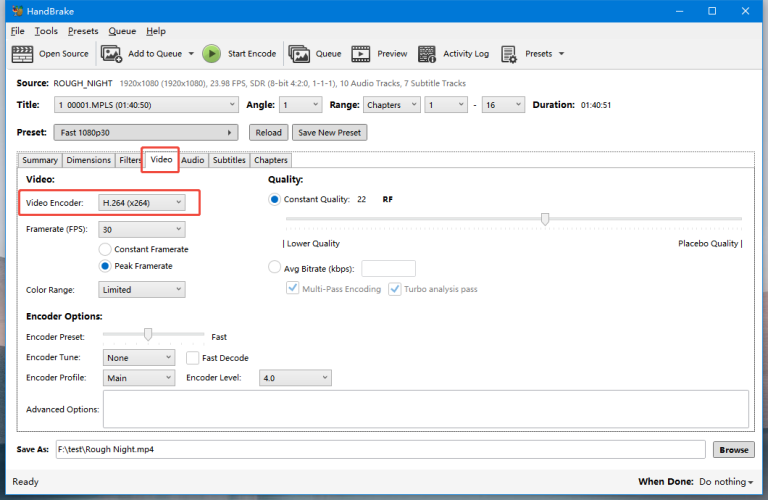Select Constant Quality radio button
This screenshot has height=500, width=768.
[x=274, y=199]
